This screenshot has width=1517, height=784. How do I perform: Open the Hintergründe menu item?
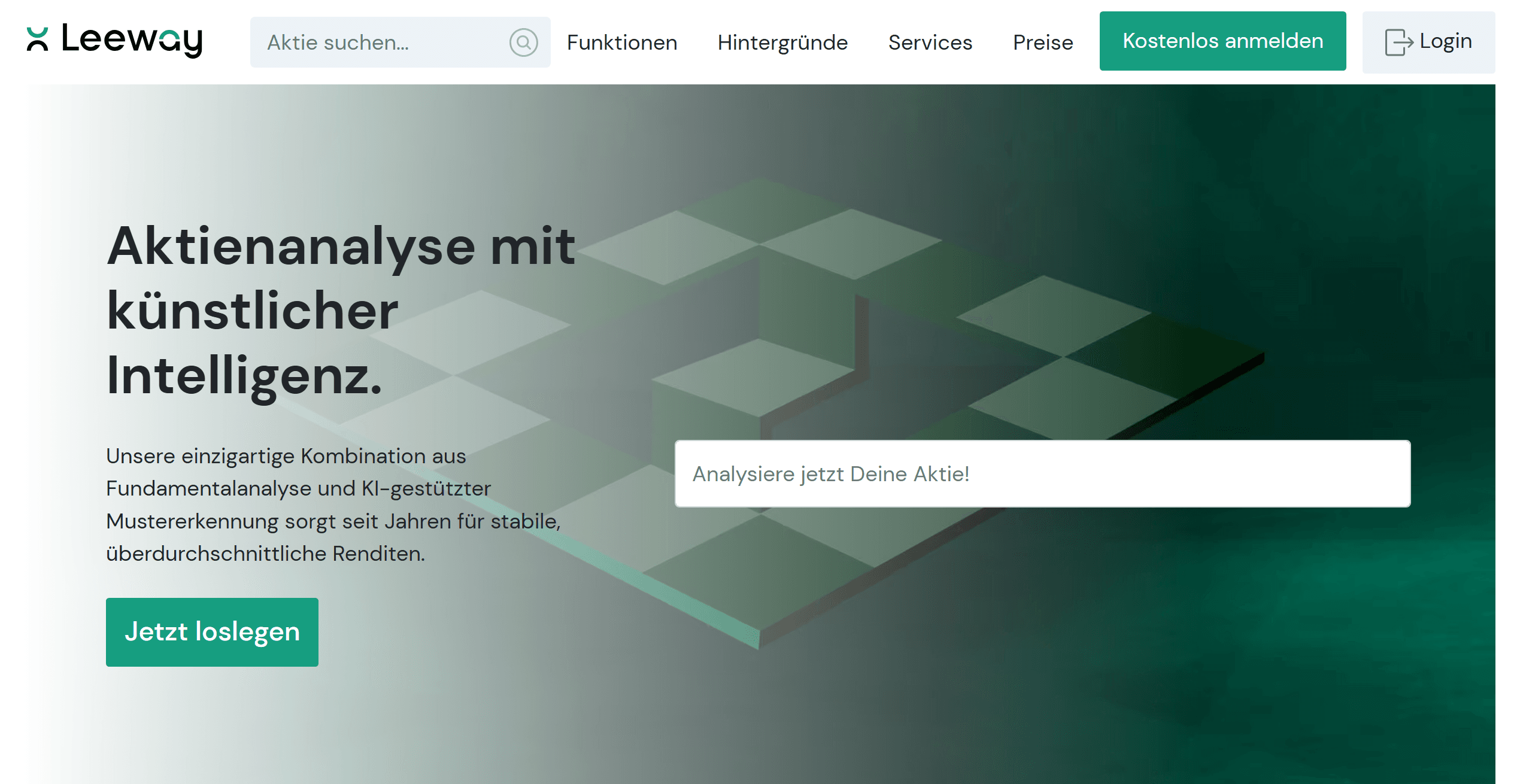782,42
